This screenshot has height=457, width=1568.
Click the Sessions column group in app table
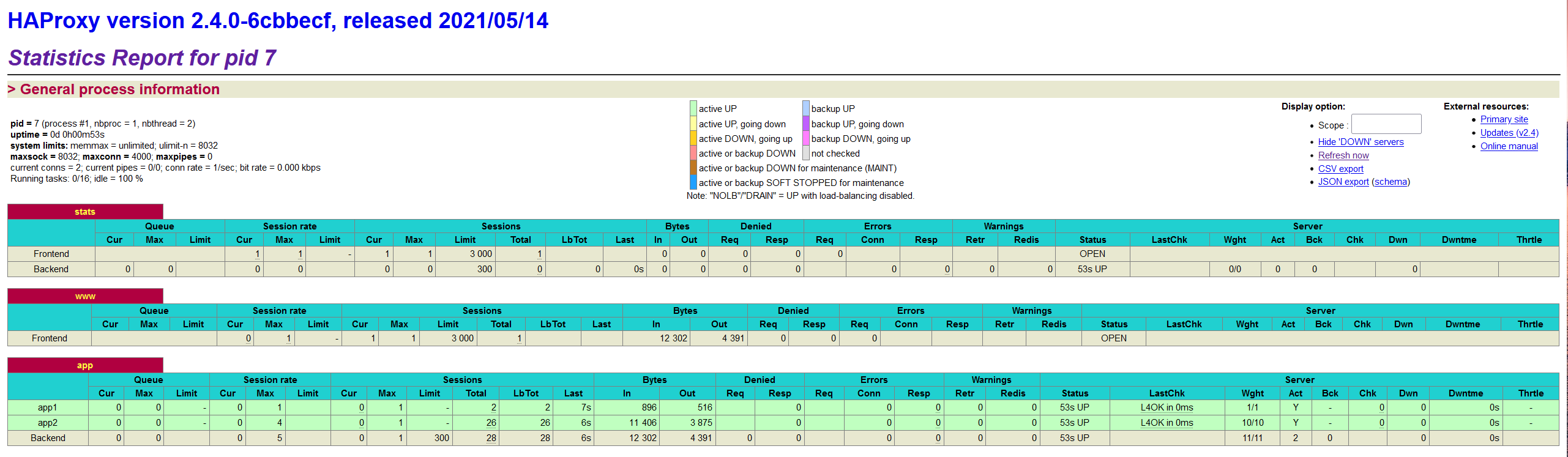(462, 380)
